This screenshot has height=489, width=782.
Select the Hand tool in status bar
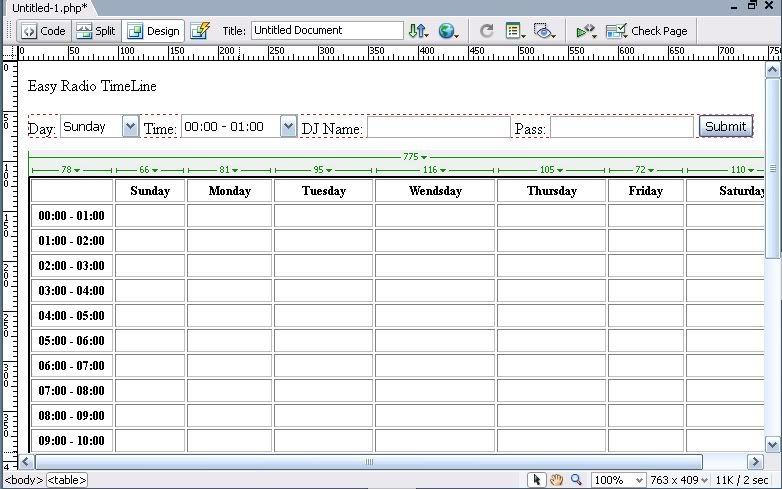pos(557,480)
